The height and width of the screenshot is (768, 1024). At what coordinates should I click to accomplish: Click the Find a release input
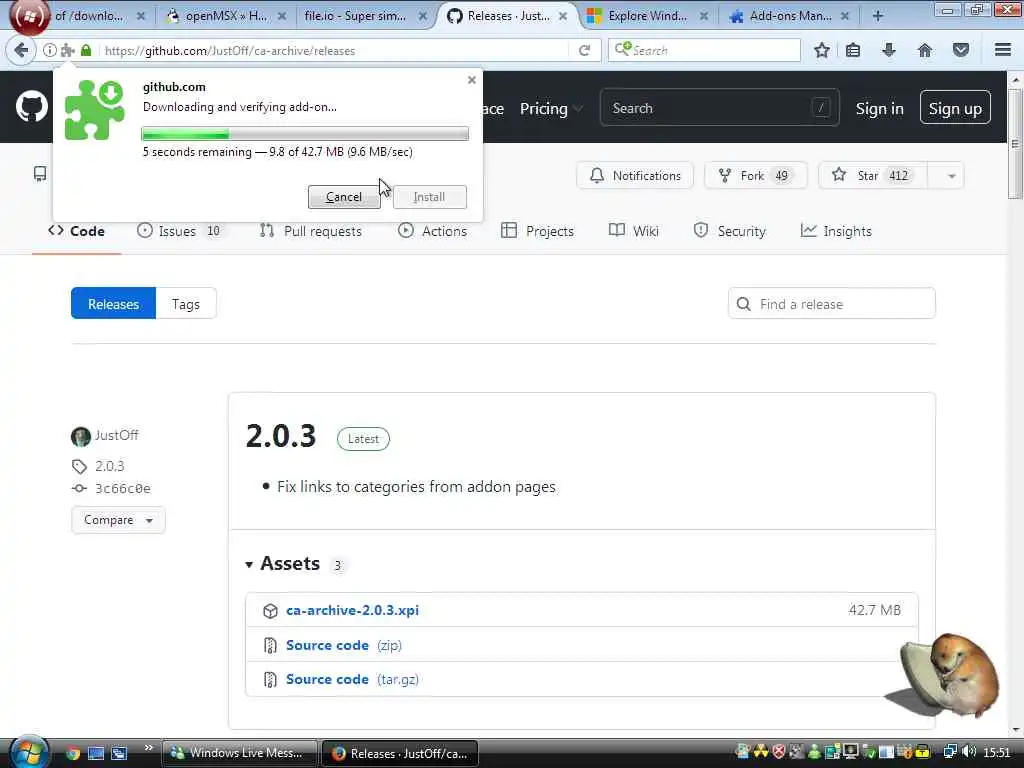point(831,304)
